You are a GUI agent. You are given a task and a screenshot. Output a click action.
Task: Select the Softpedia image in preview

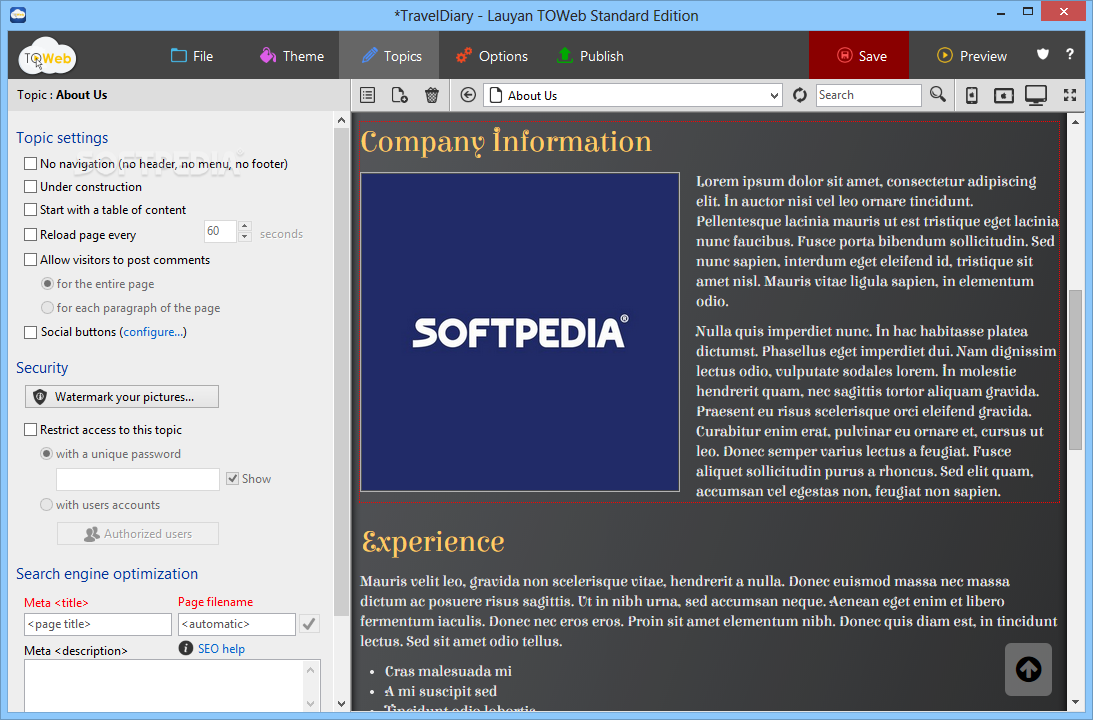pyautogui.click(x=520, y=332)
